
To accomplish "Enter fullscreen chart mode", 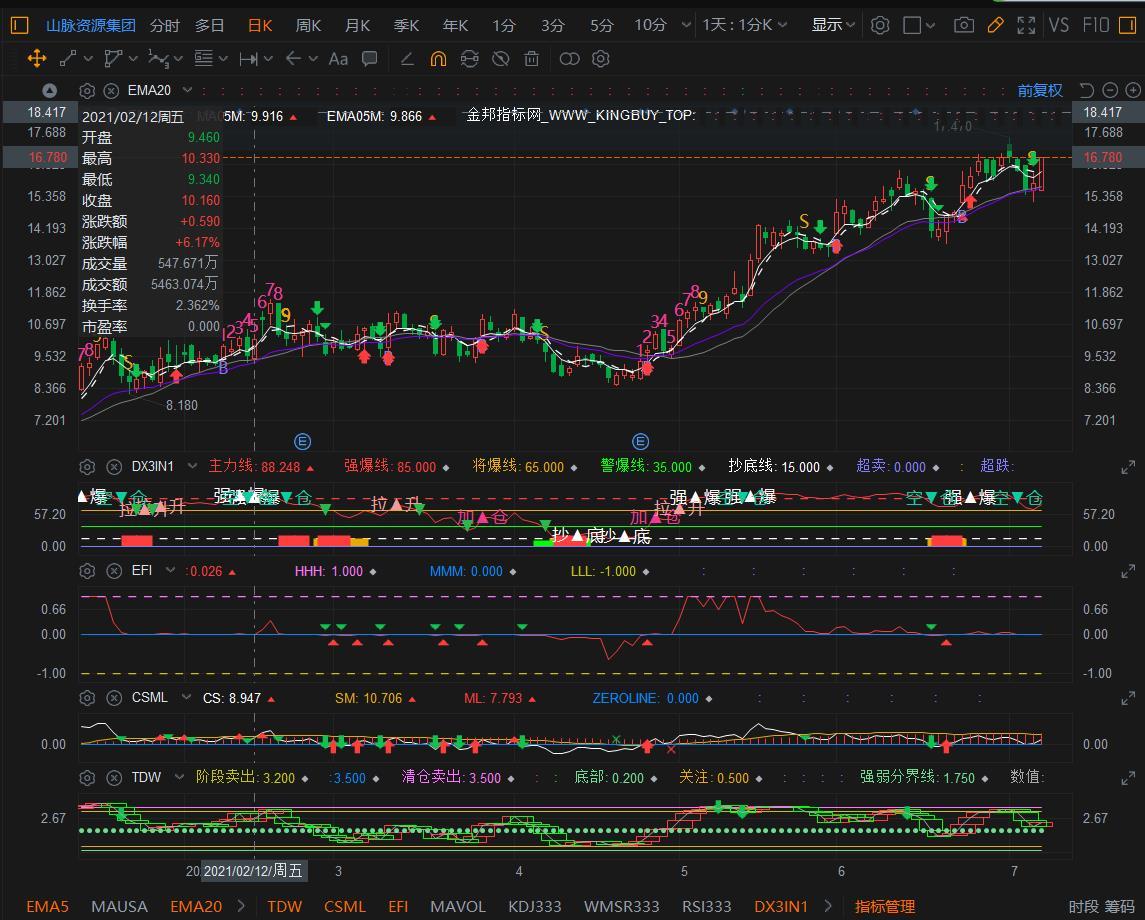I will tap(1026, 26).
